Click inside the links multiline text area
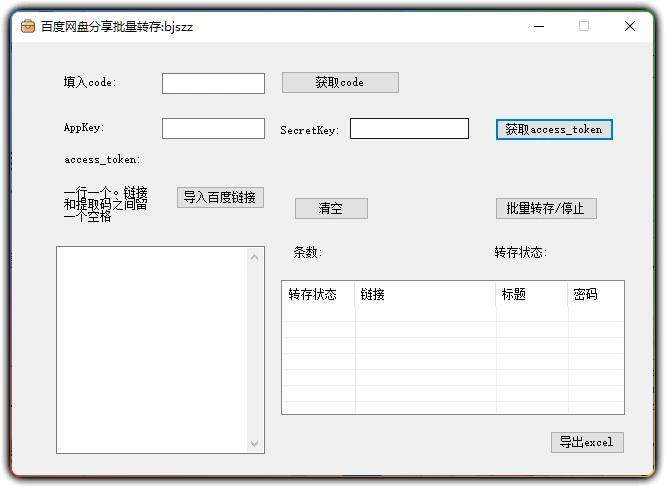 (x=152, y=350)
